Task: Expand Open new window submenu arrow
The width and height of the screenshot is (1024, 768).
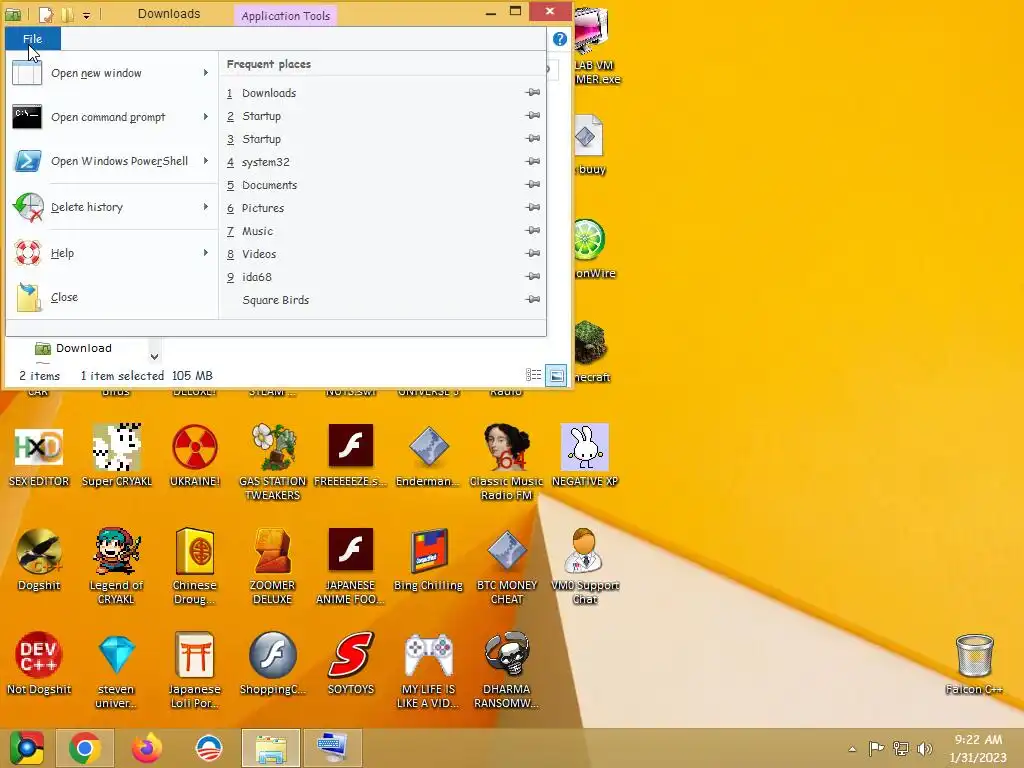Action: coord(206,73)
